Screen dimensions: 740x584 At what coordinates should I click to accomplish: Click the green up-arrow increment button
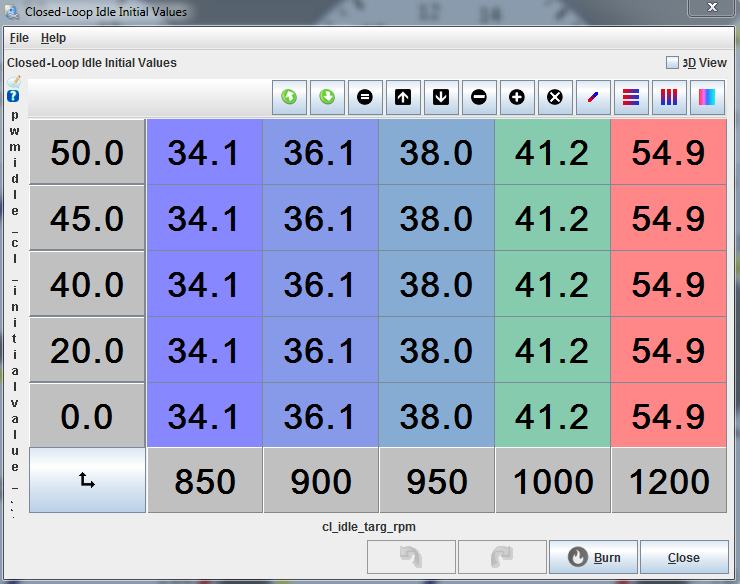point(289,97)
